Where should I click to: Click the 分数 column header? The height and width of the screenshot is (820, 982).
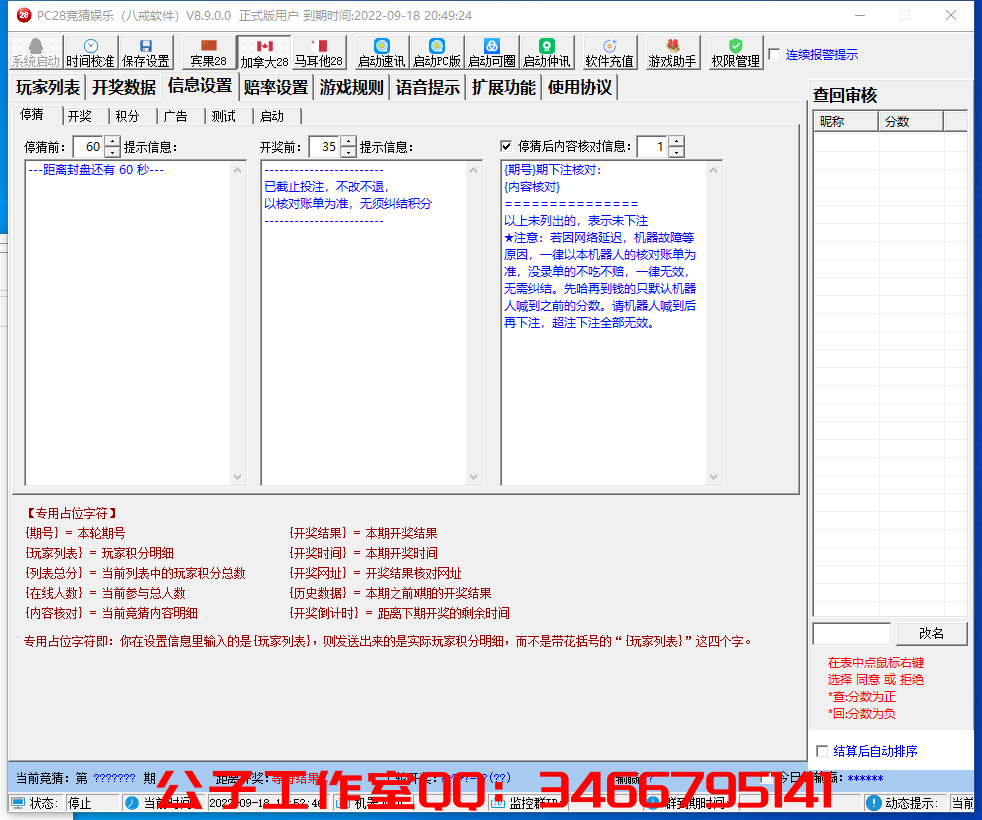[x=911, y=122]
